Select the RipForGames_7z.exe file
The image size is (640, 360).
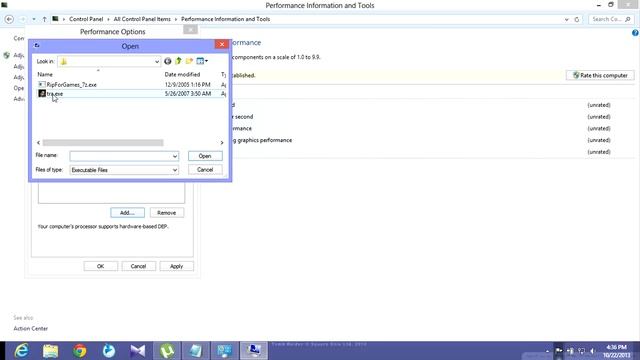(71, 85)
